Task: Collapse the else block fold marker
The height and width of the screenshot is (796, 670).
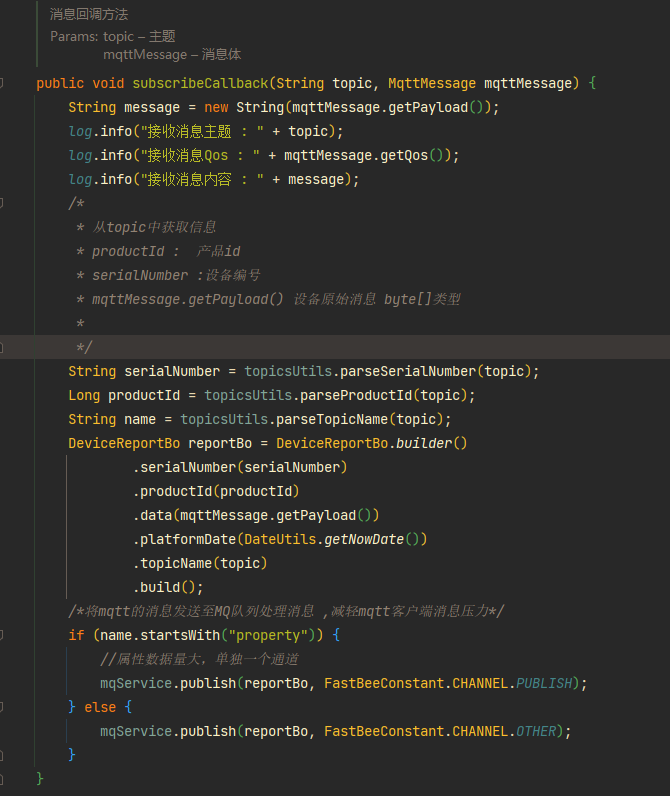Action: point(2,707)
